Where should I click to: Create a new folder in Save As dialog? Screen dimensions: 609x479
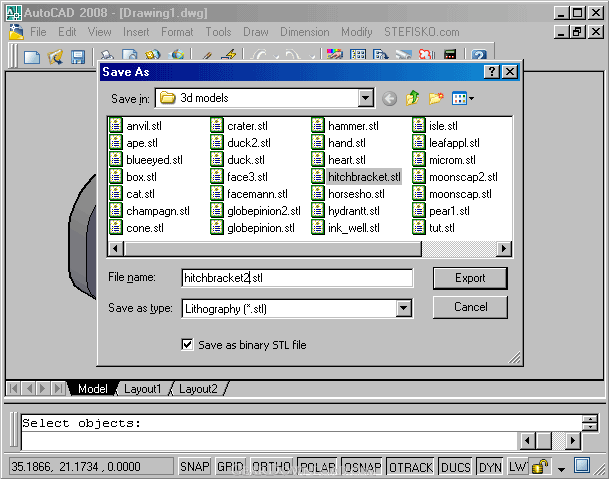click(x=435, y=98)
